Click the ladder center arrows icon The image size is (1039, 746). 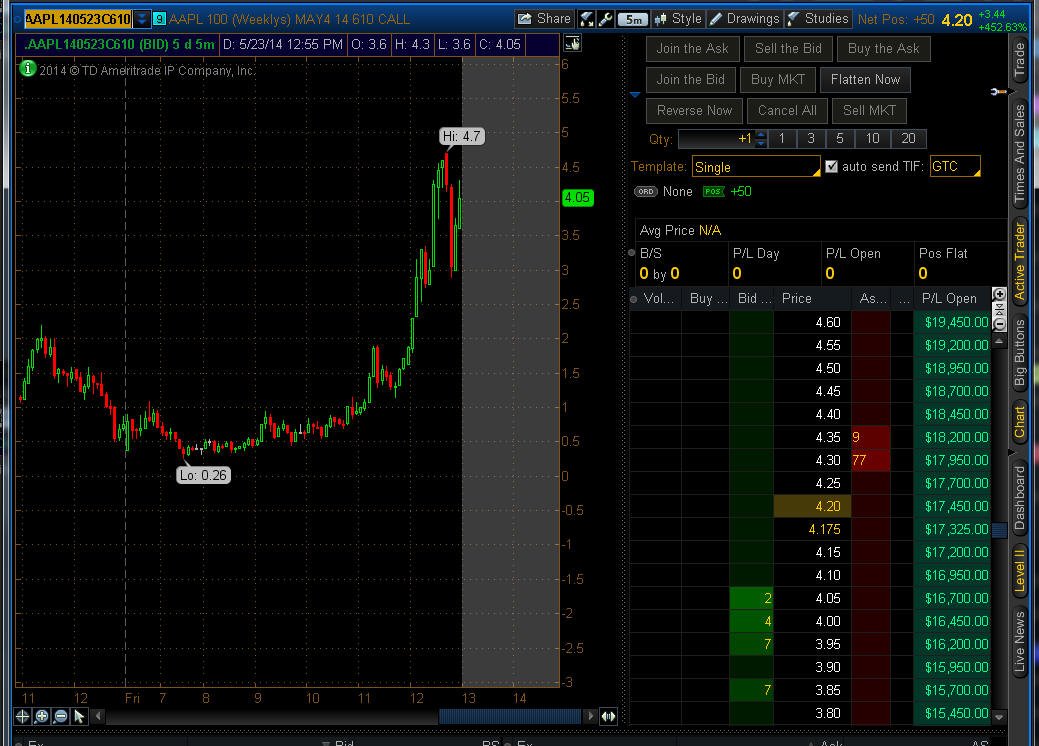(x=999, y=309)
